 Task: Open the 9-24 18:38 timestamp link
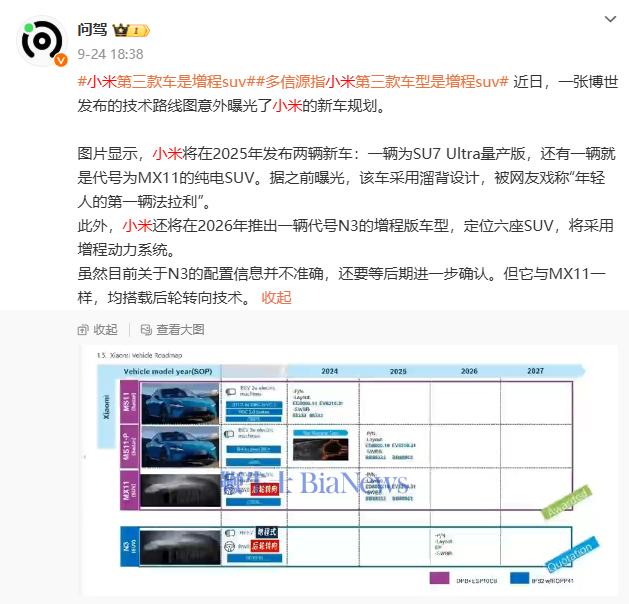point(110,54)
